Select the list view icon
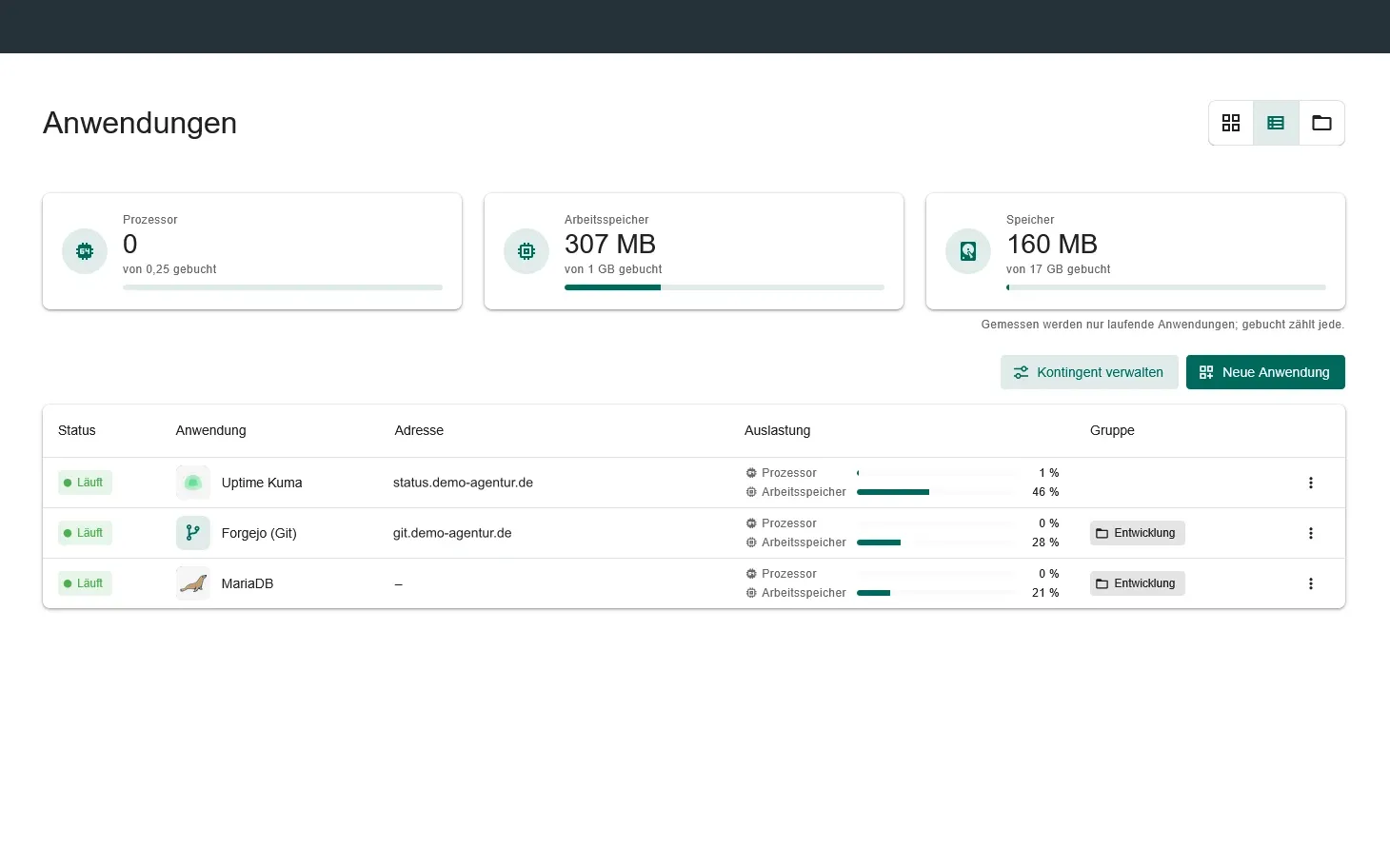Image resolution: width=1390 pixels, height=868 pixels. pyautogui.click(x=1276, y=123)
